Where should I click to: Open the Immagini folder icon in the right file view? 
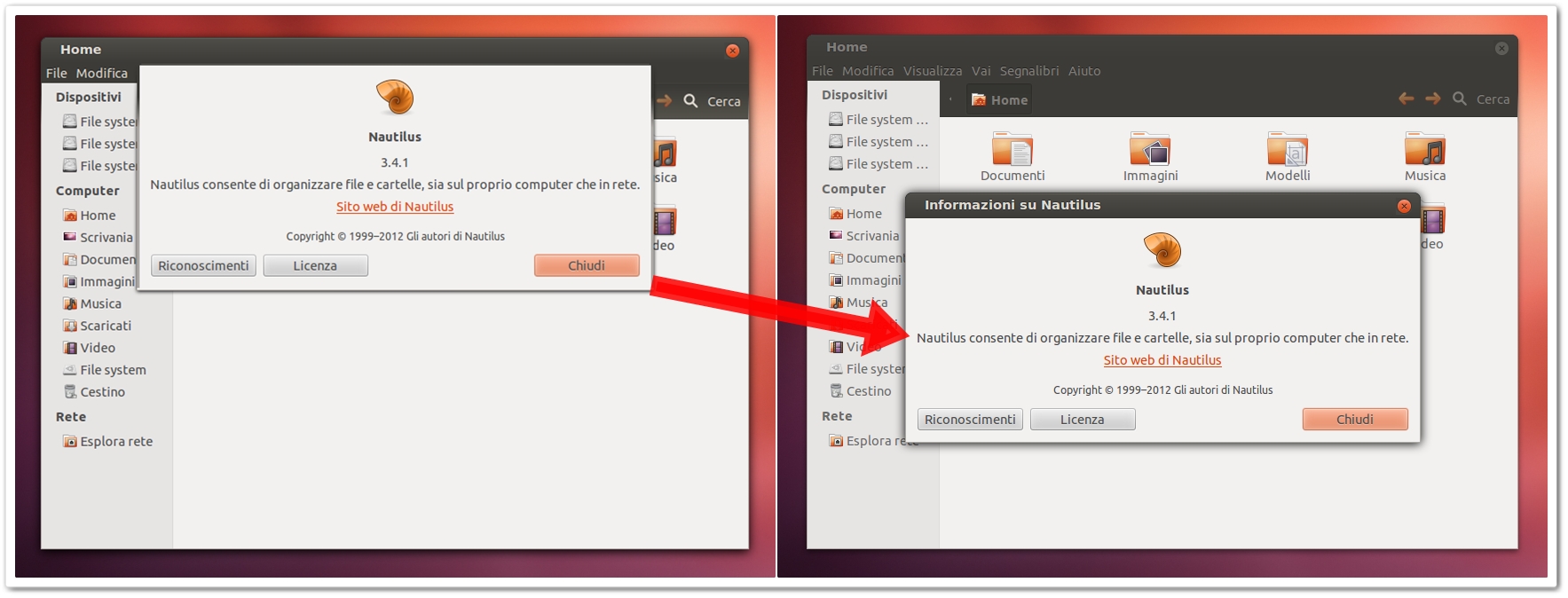tap(1150, 149)
